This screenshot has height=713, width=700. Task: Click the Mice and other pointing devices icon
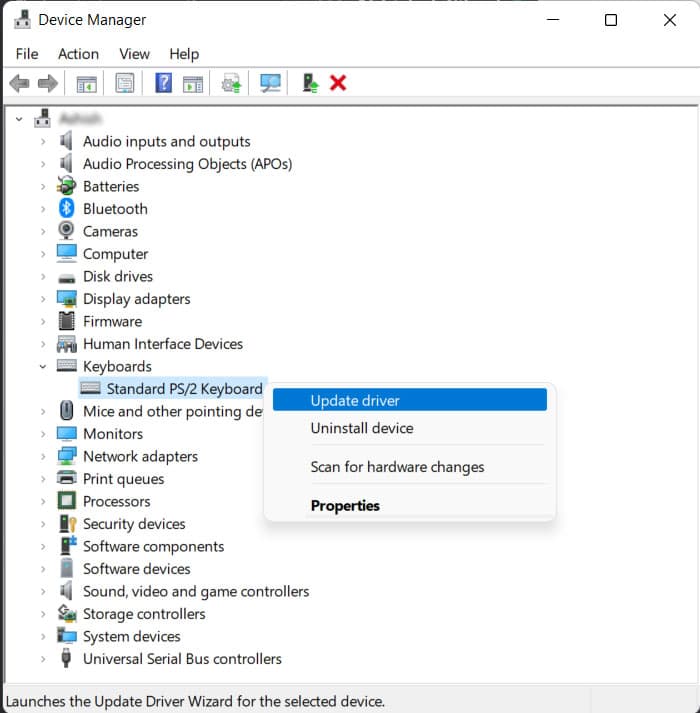pyautogui.click(x=67, y=411)
